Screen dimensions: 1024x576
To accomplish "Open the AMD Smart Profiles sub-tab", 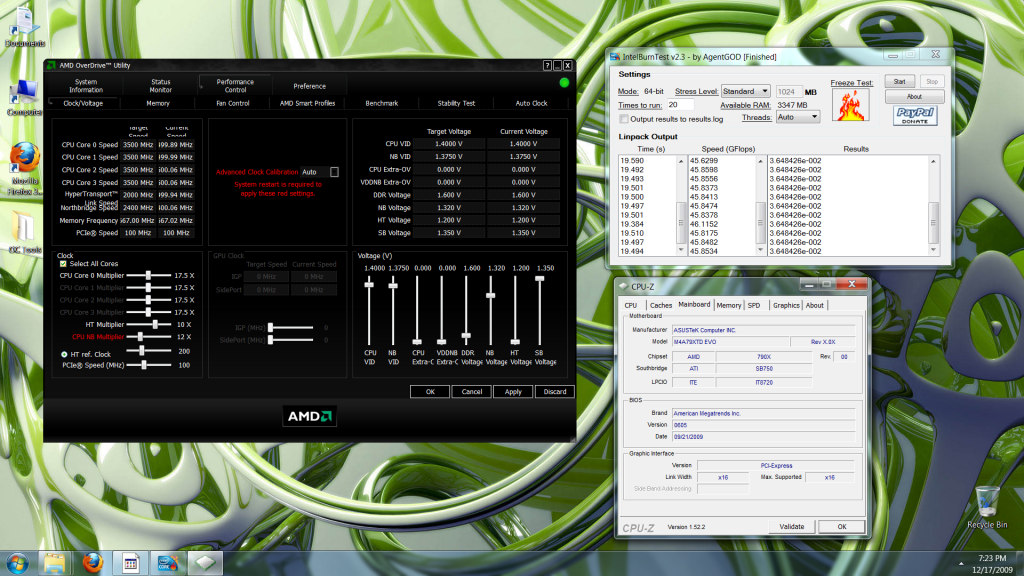I will (307, 103).
